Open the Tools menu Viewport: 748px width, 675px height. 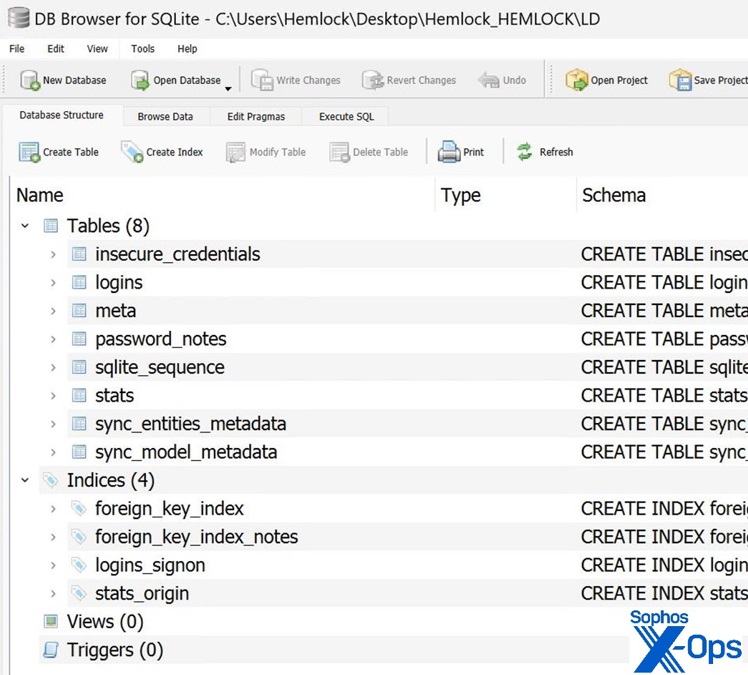click(143, 49)
